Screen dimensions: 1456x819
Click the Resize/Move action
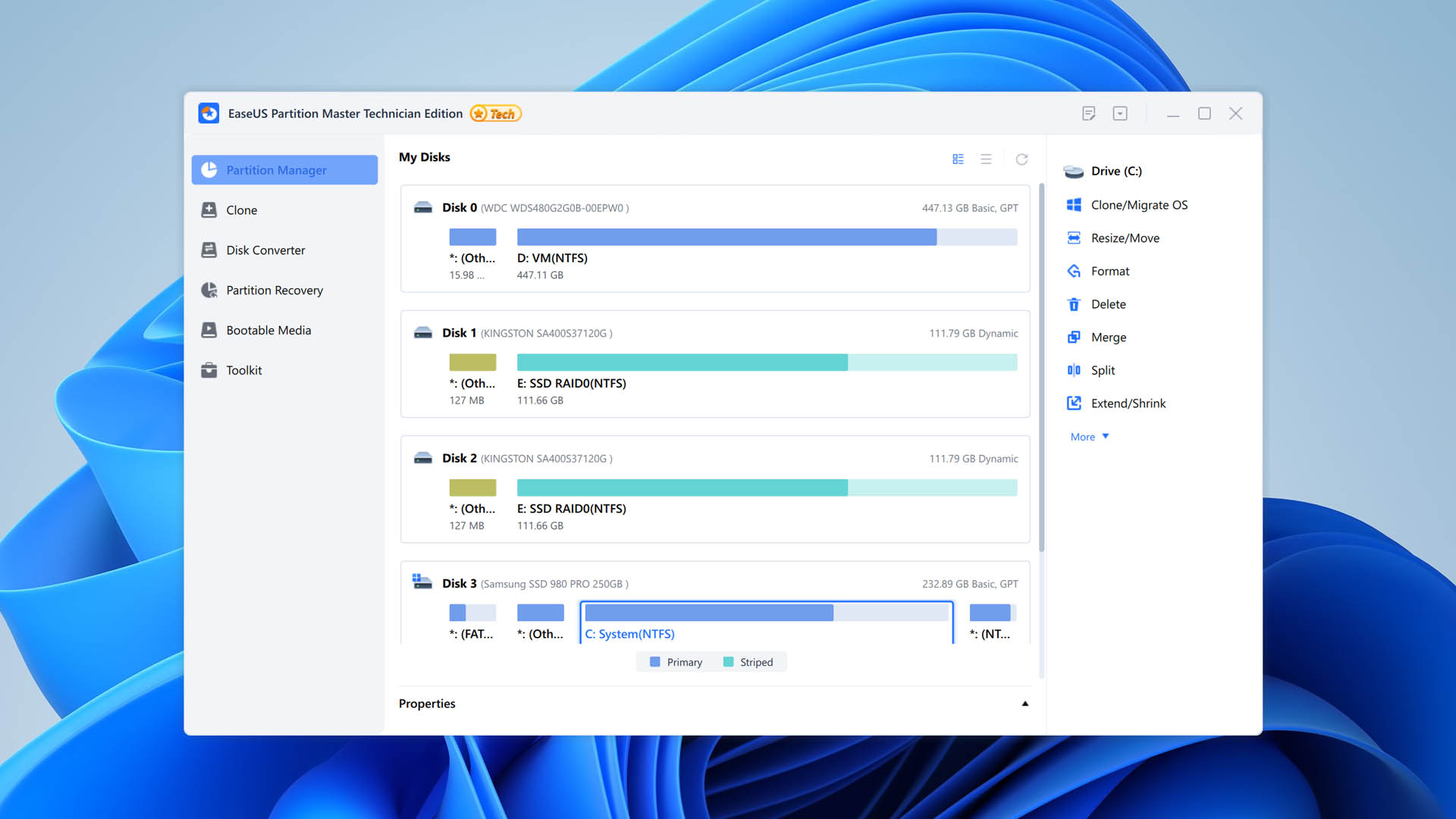[x=1125, y=238]
